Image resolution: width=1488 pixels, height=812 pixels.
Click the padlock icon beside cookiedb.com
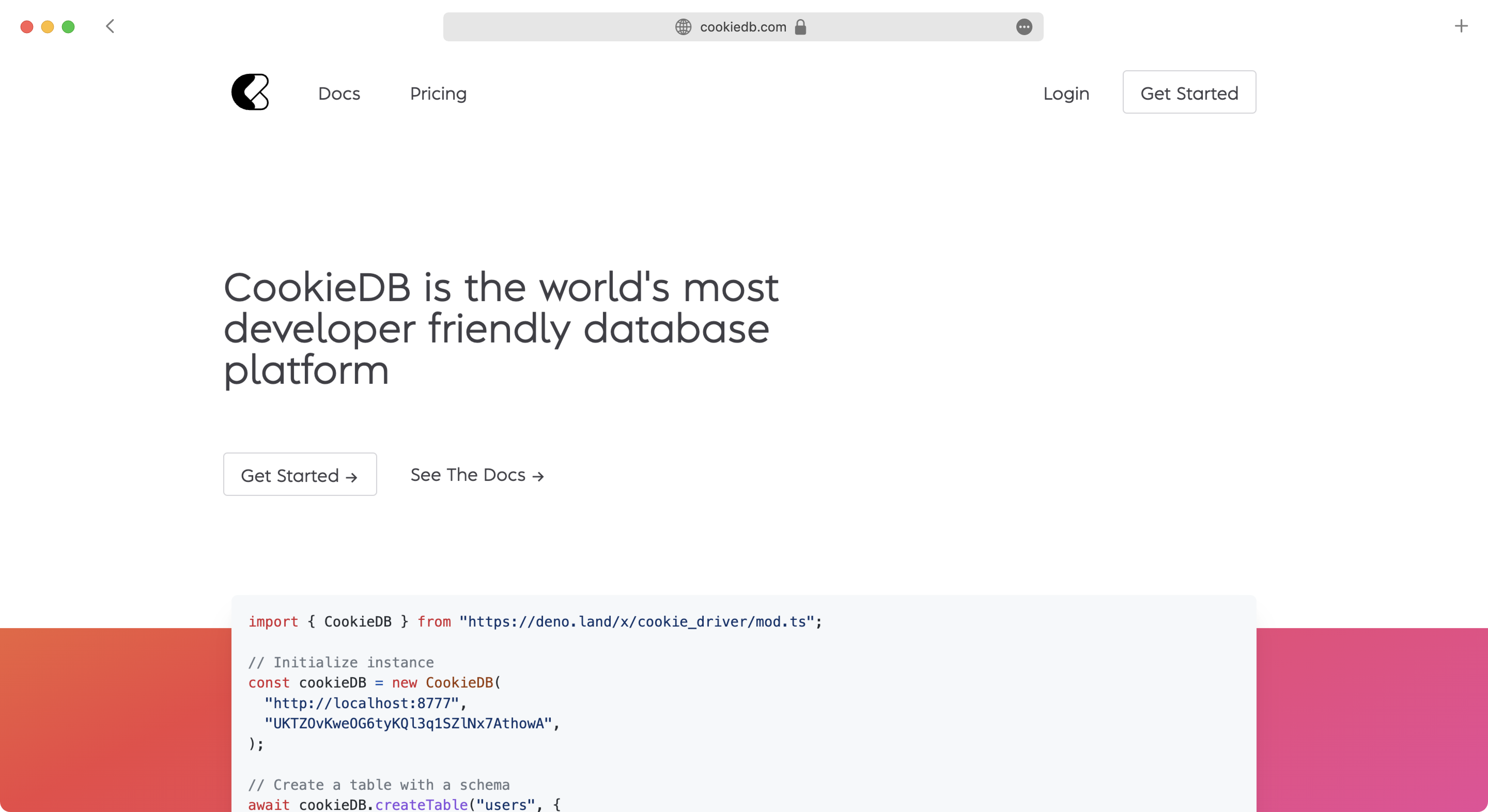click(800, 27)
